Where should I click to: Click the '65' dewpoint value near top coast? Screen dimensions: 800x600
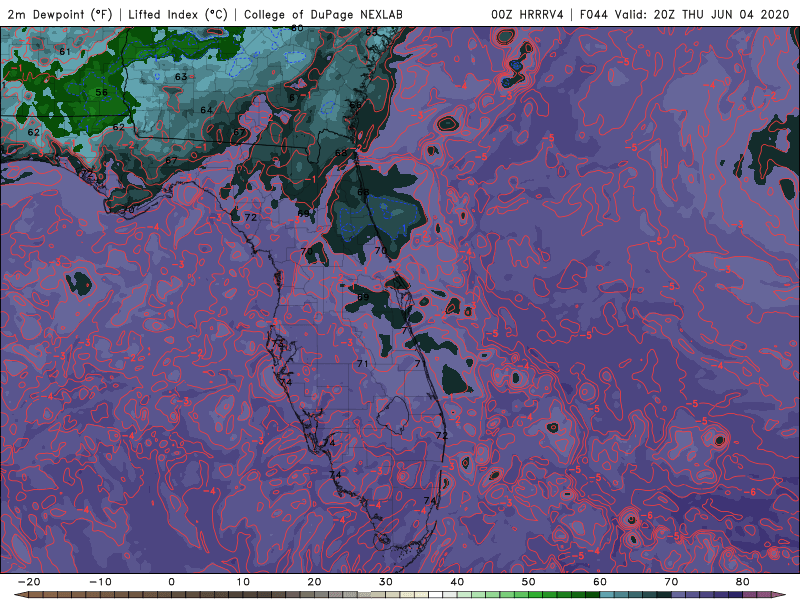tap(371, 32)
